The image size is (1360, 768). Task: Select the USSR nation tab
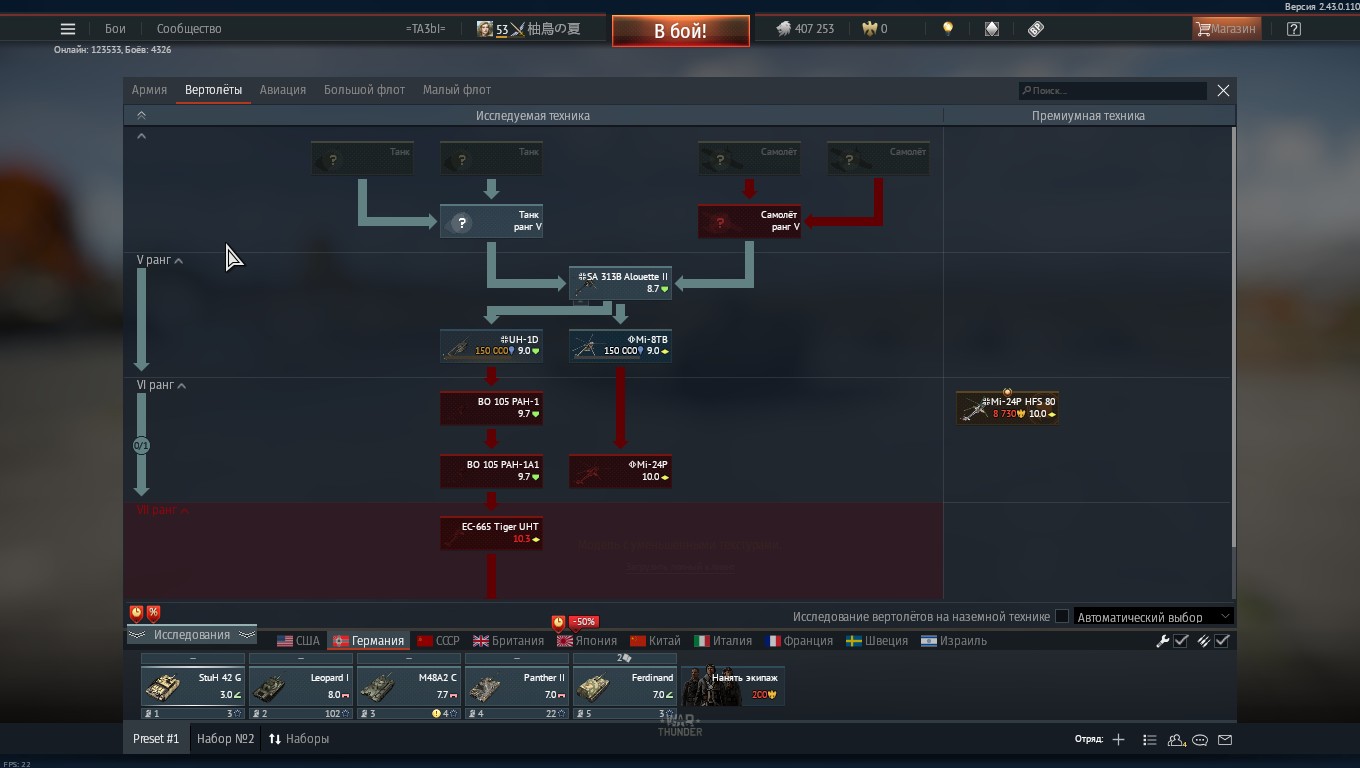438,641
